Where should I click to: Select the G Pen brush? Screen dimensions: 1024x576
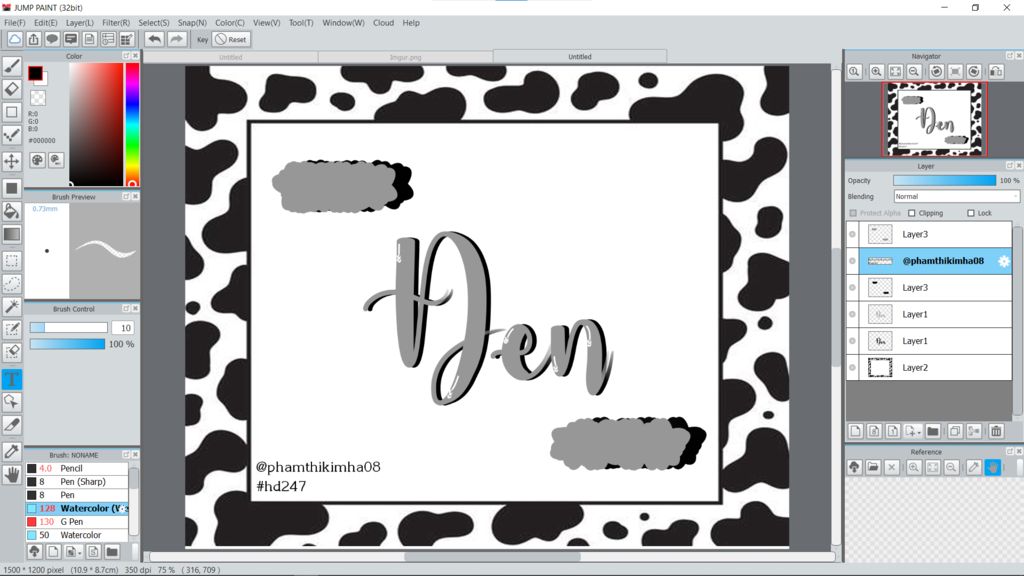[x=77, y=521]
